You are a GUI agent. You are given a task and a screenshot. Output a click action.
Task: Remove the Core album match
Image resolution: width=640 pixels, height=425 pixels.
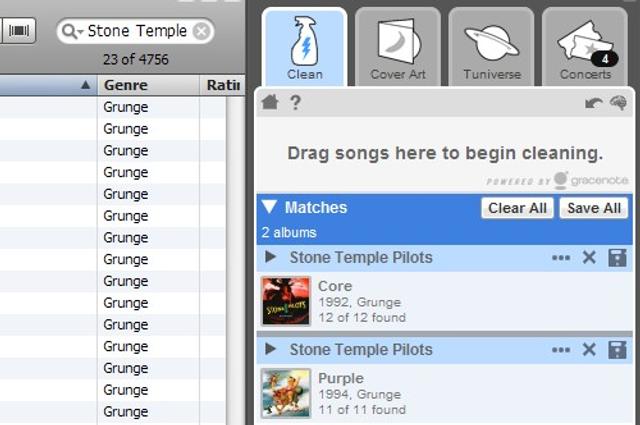point(589,258)
